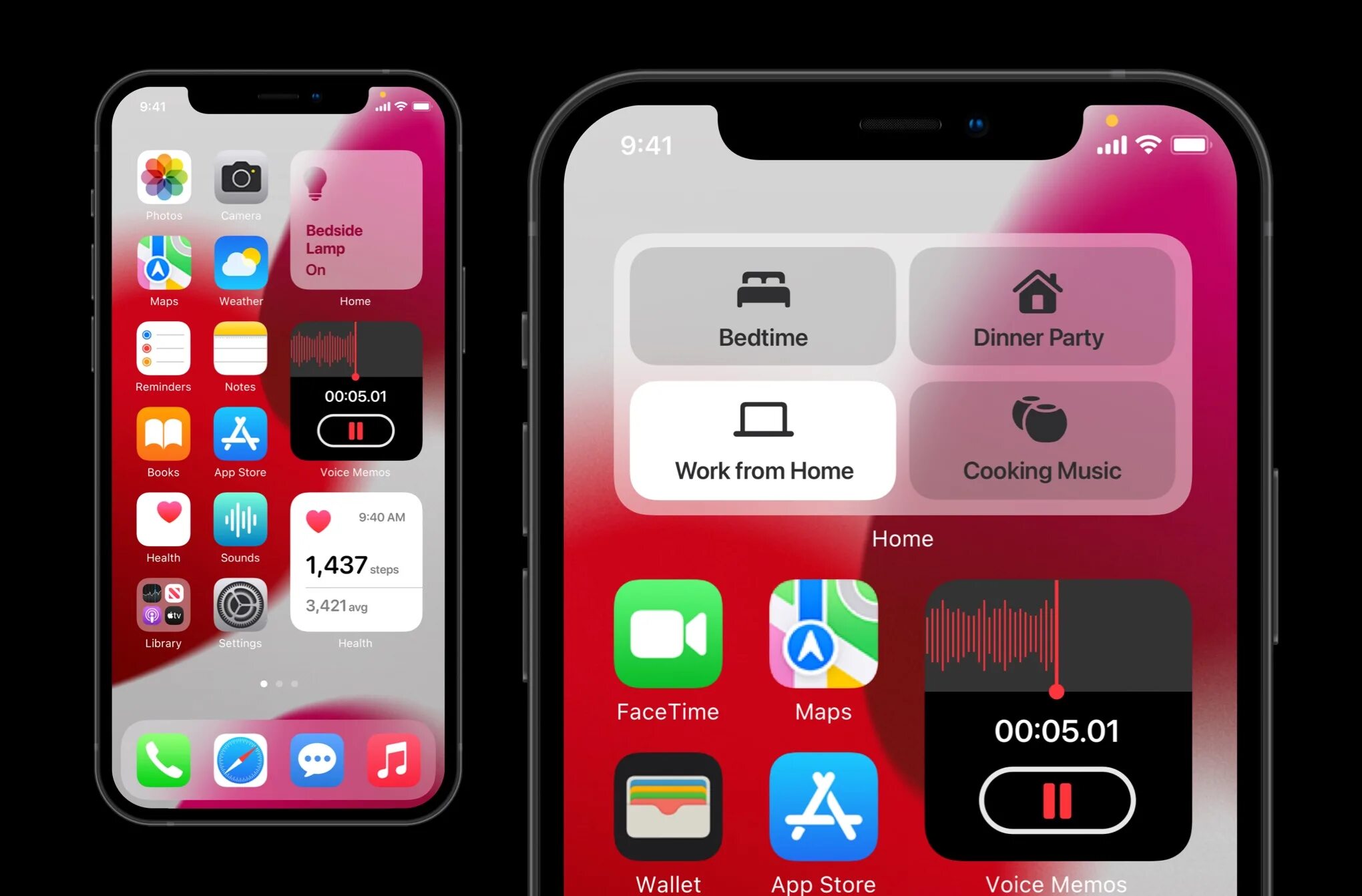Drag the Voice Memos timeline marker
This screenshot has height=896, width=1362.
point(1058,686)
